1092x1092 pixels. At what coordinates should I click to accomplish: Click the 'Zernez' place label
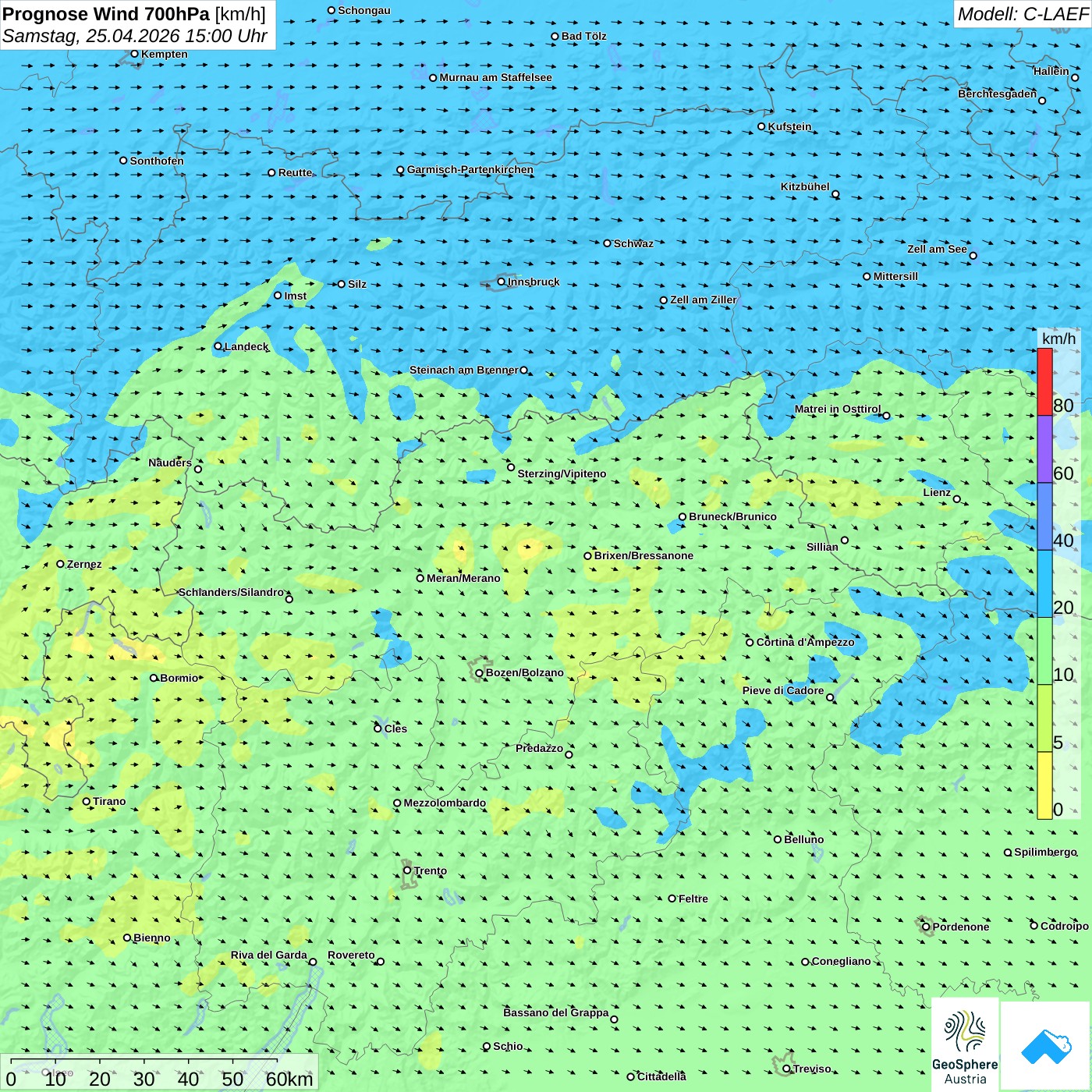coord(84,564)
